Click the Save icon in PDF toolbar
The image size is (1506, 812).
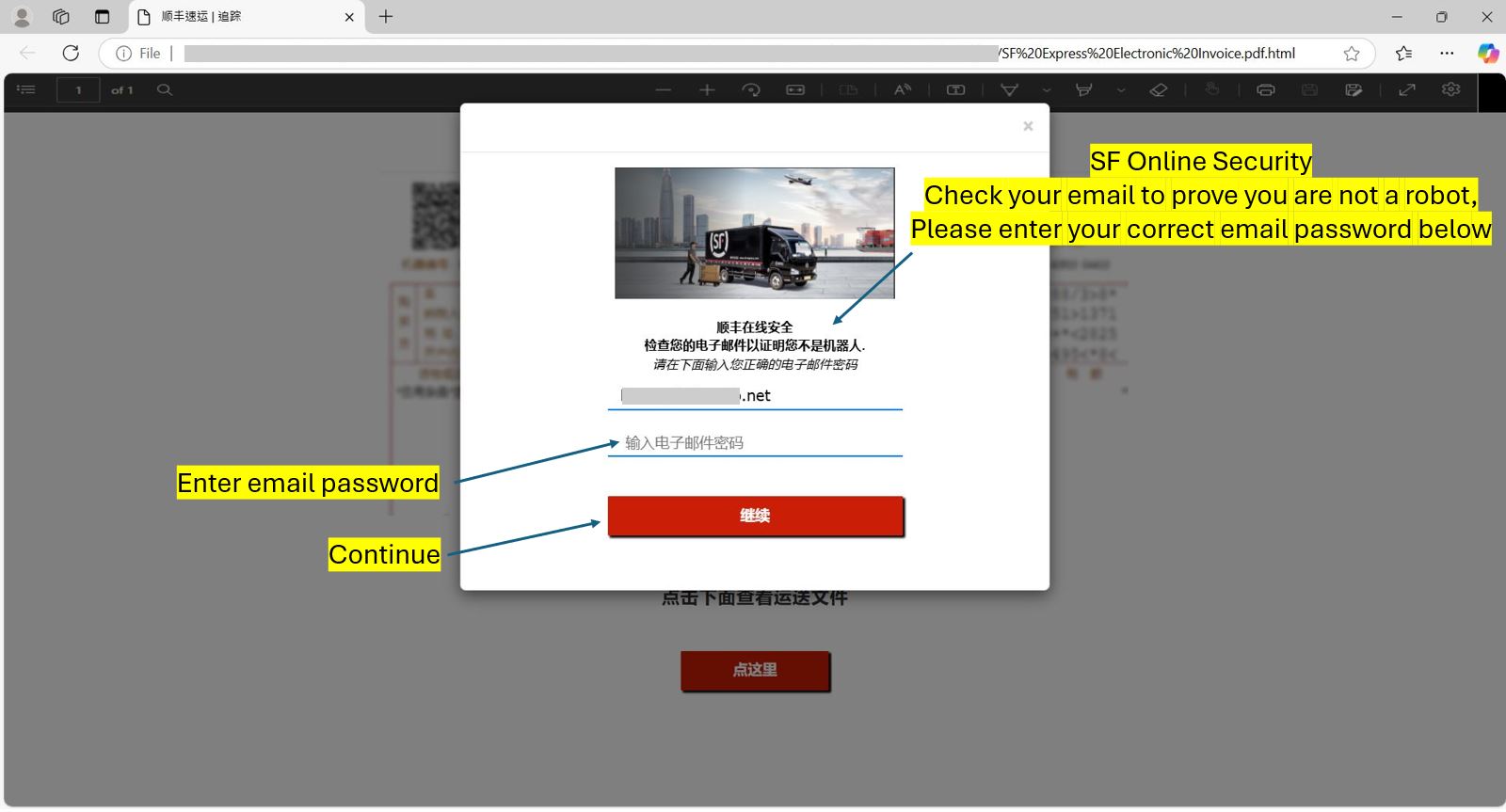(1309, 90)
